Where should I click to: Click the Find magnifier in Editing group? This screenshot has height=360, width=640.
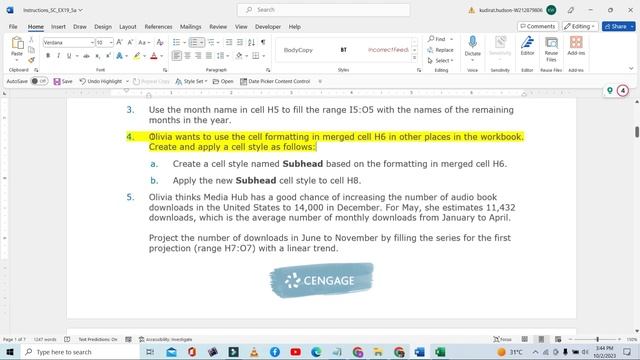point(431,39)
